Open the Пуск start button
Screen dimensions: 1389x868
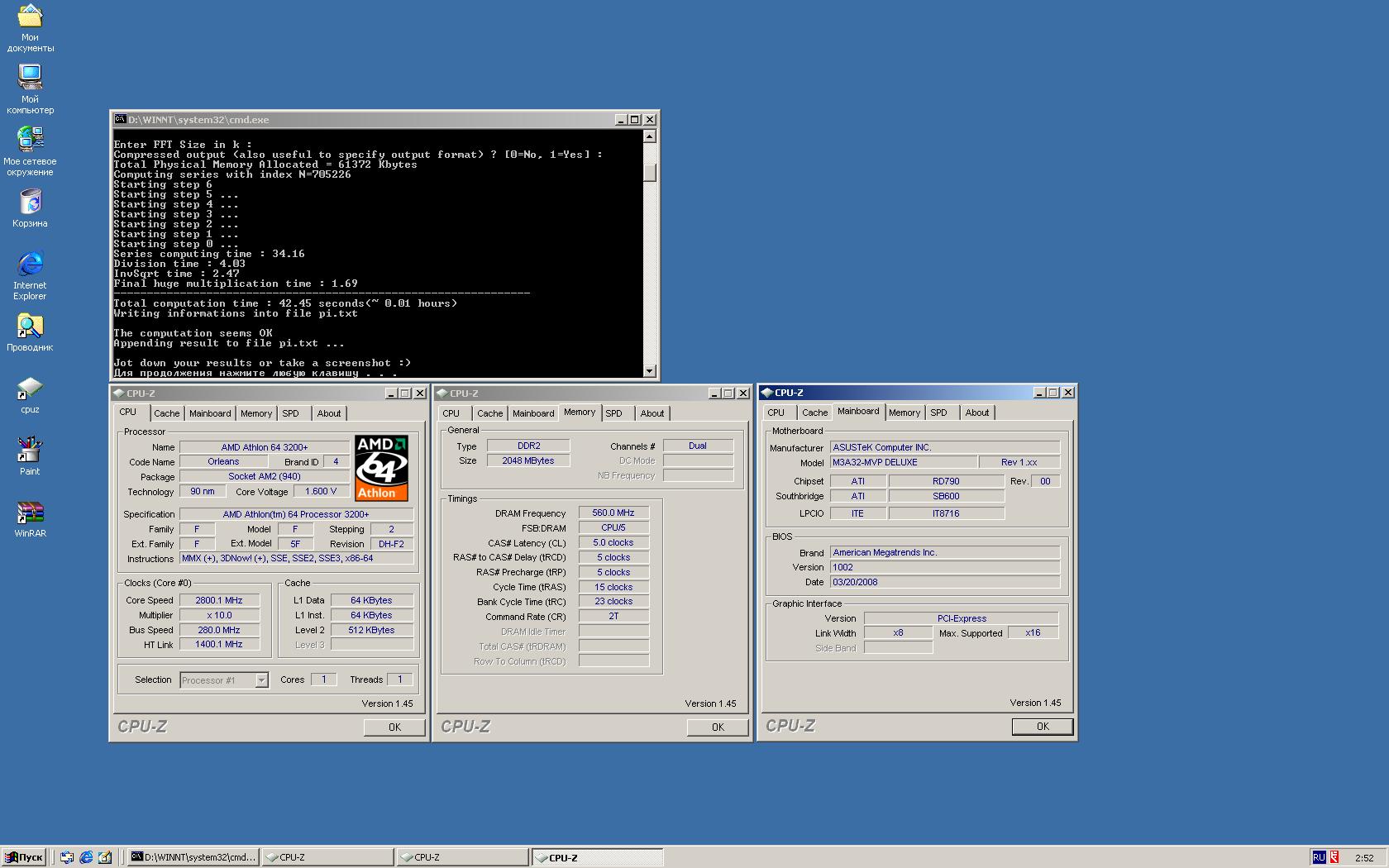(23, 857)
